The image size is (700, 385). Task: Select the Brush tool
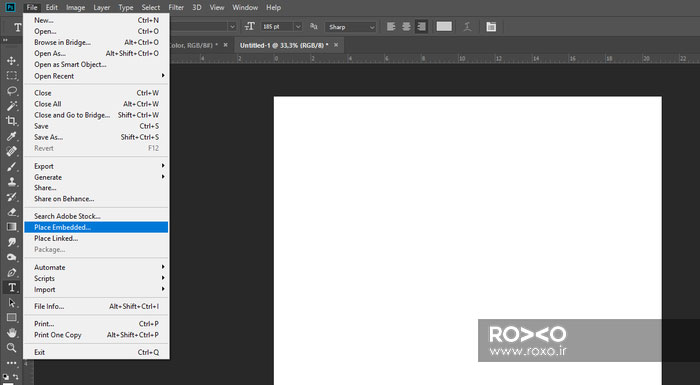(x=12, y=167)
